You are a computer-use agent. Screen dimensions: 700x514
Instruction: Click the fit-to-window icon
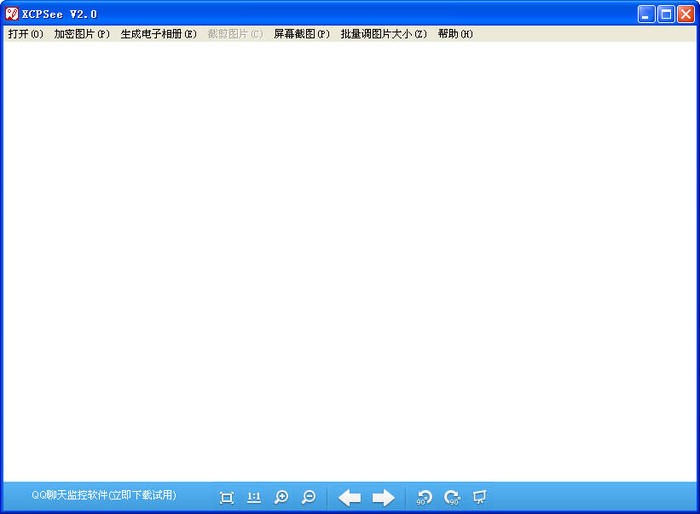227,497
